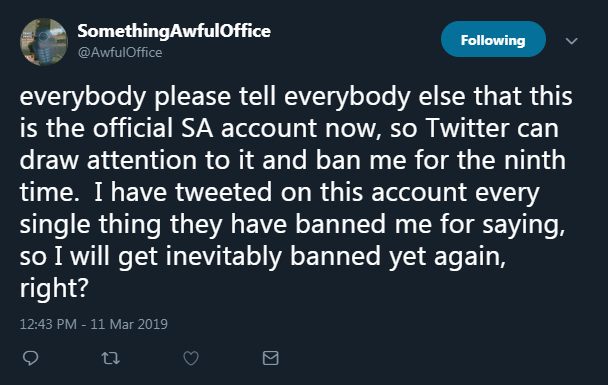
Task: Click the tweet text beginning 'everybody please tell'
Action: pyautogui.click(x=296, y=192)
